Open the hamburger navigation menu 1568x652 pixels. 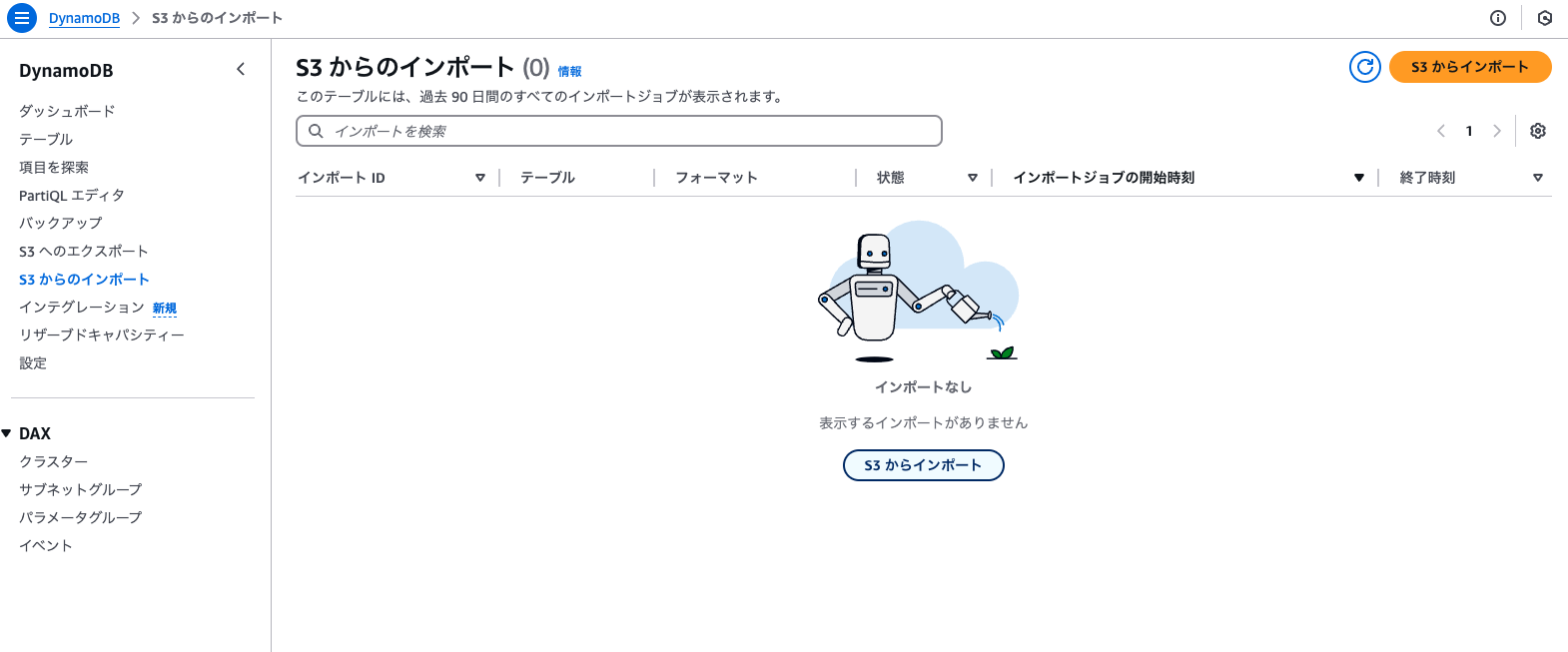[x=21, y=18]
